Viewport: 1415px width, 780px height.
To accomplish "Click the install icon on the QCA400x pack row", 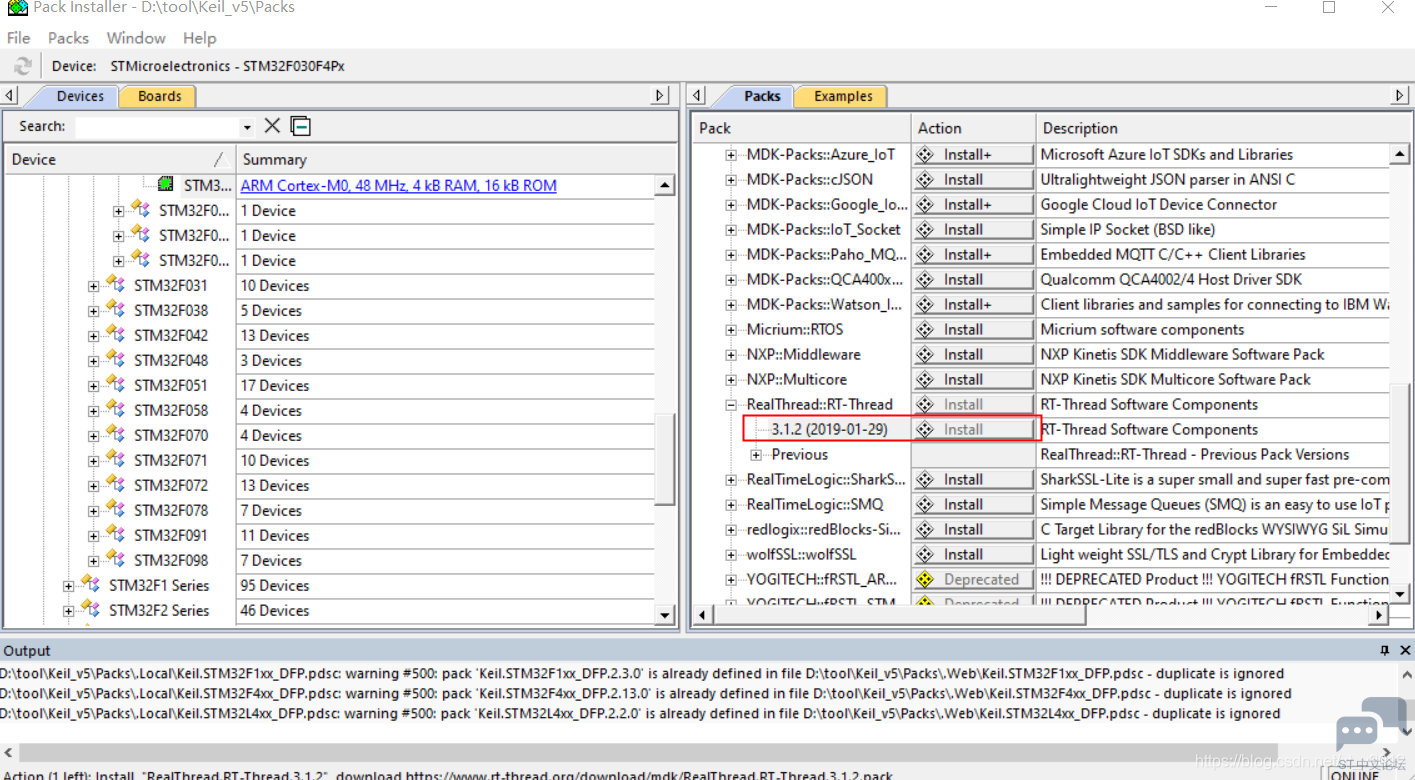I will (x=925, y=280).
